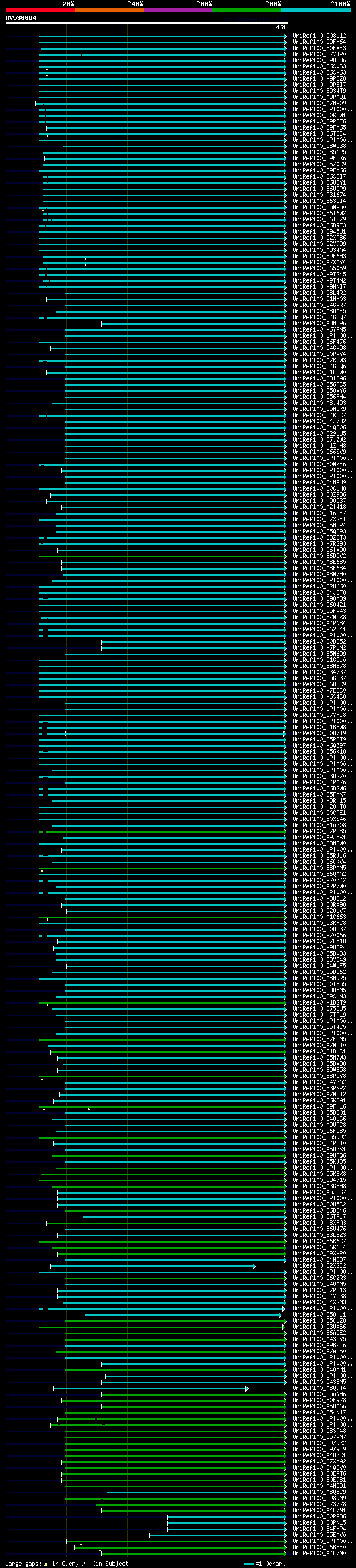
Task: Select the UniRef100_P34737 label
Action: coord(319,672)
